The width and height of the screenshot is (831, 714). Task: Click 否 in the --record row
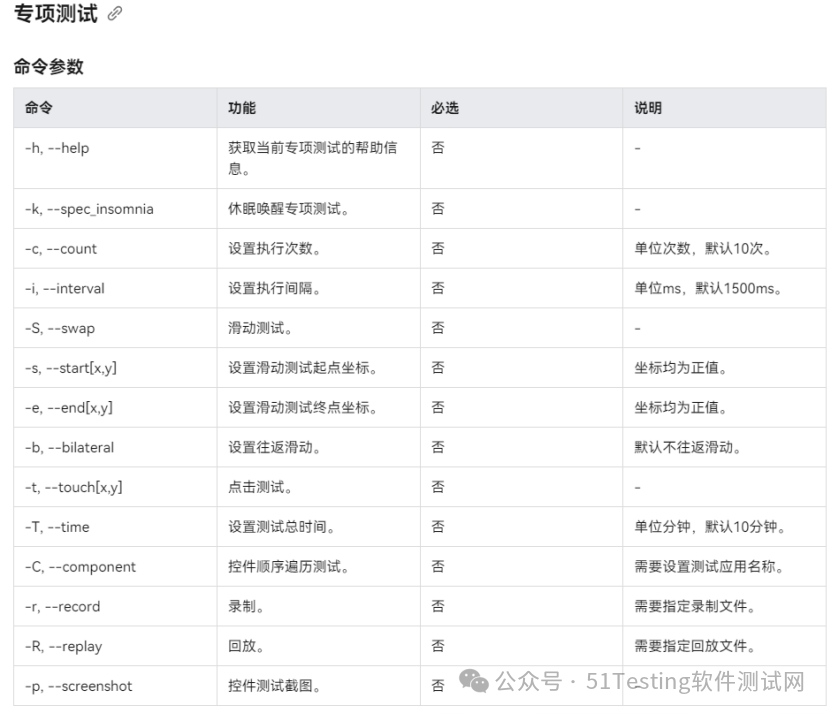click(438, 606)
